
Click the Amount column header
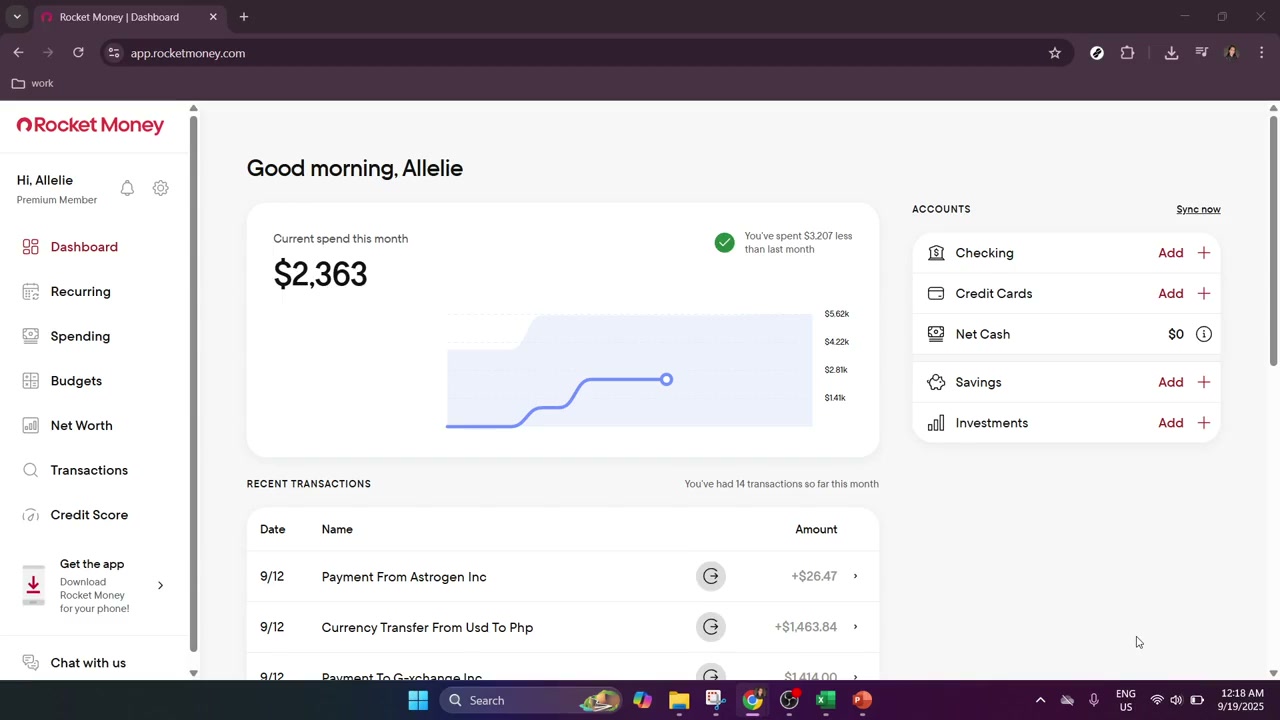pyautogui.click(x=816, y=529)
